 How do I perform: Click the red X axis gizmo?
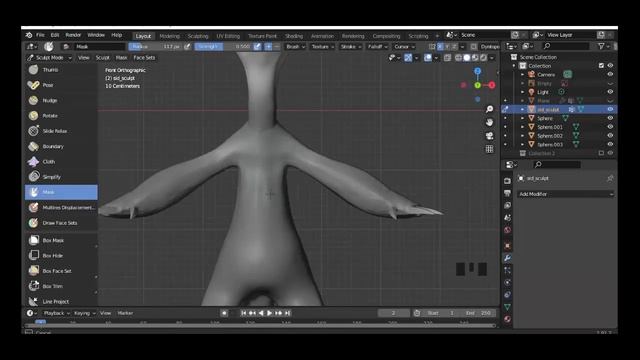pyautogui.click(x=492, y=85)
